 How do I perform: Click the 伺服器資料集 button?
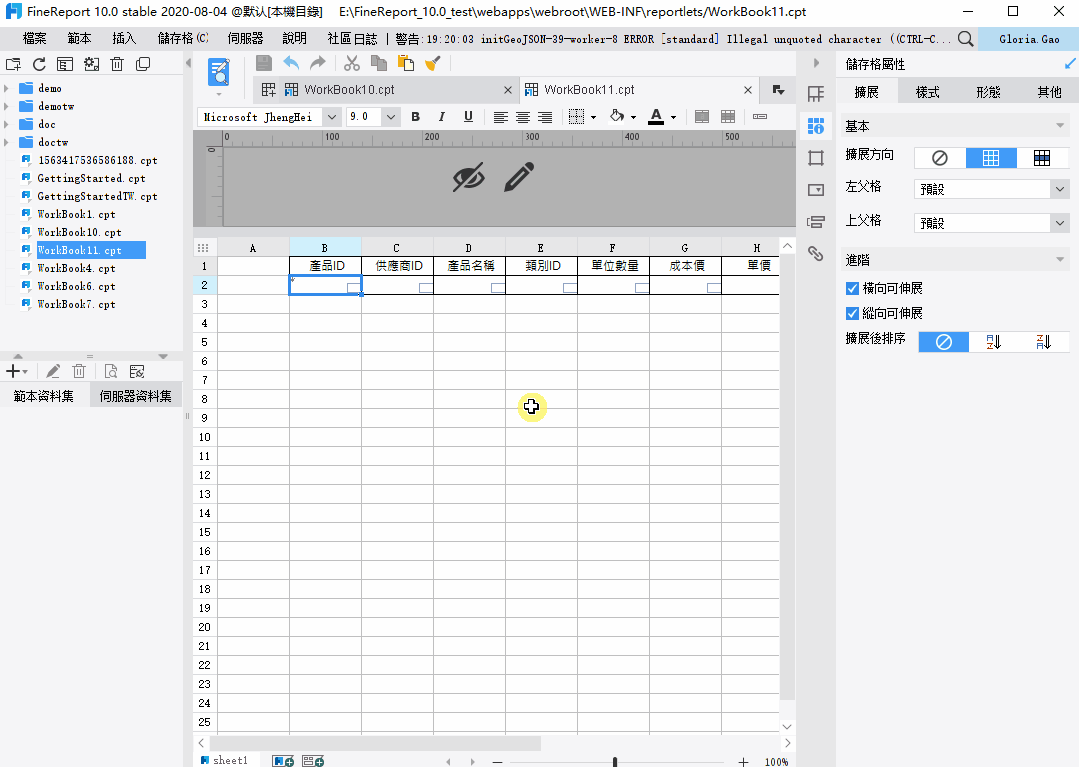coord(136,394)
